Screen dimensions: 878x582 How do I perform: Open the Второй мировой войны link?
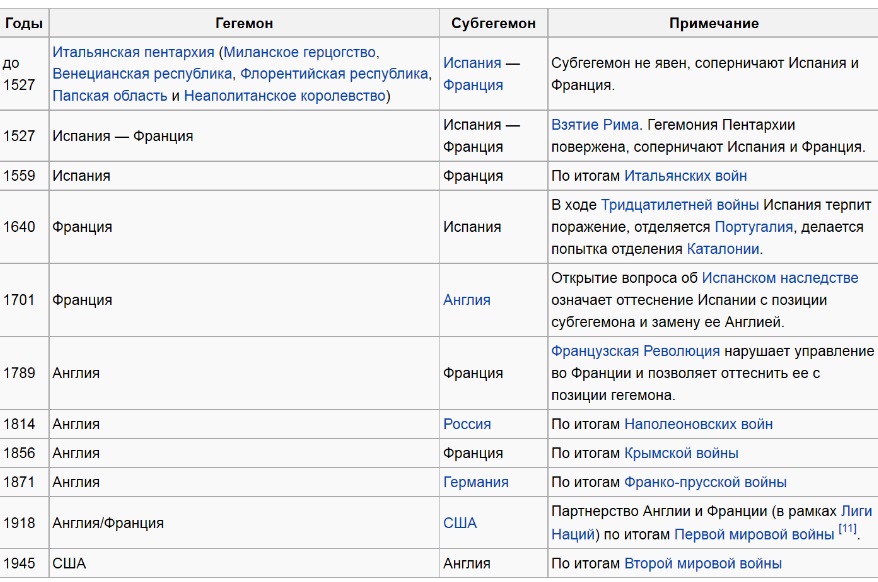(x=703, y=564)
